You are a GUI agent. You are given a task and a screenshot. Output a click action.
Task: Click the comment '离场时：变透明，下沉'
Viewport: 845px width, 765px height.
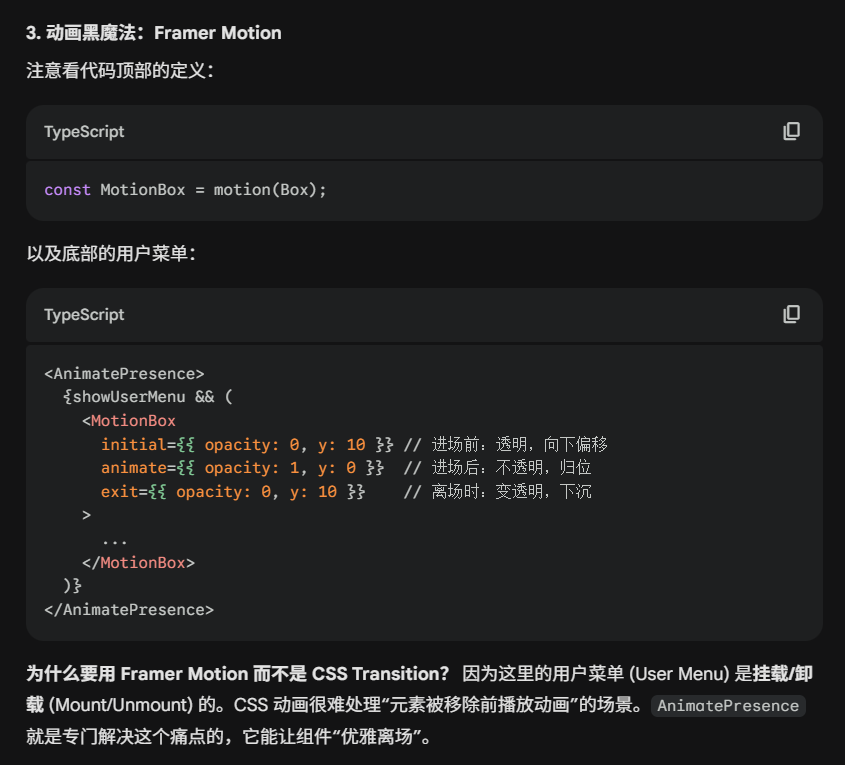point(512,492)
